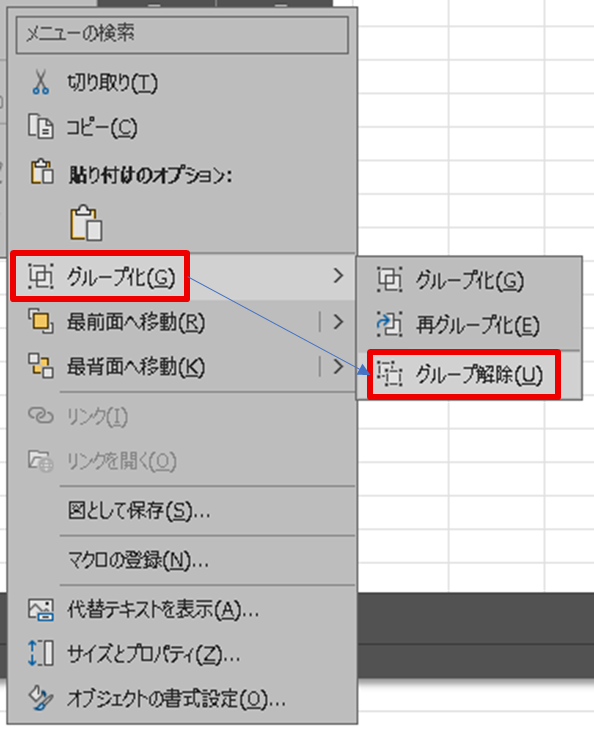Click the グループ化 icon in the main menu
594x736 pixels.
click(40, 276)
